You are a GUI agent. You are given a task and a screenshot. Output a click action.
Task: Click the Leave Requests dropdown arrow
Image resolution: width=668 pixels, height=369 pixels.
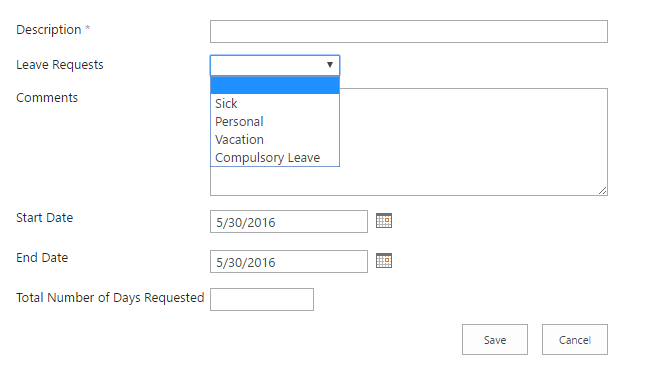330,65
